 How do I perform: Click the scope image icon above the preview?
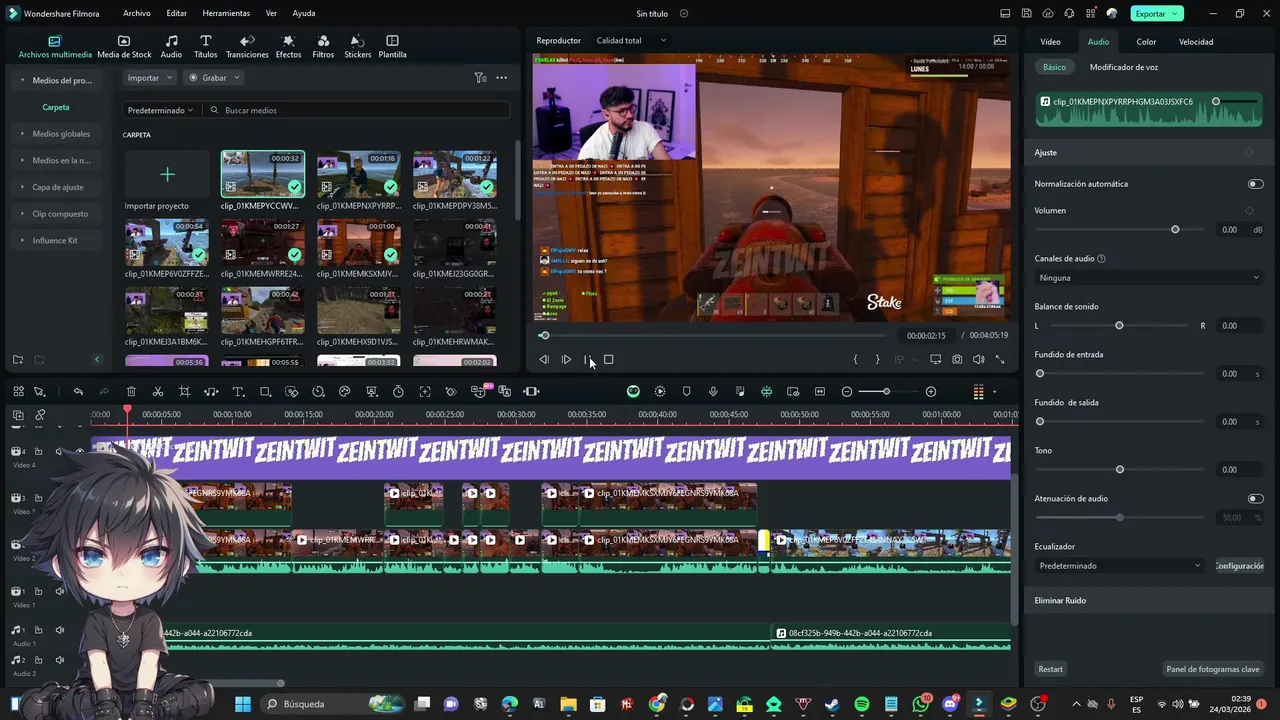pos(1000,40)
